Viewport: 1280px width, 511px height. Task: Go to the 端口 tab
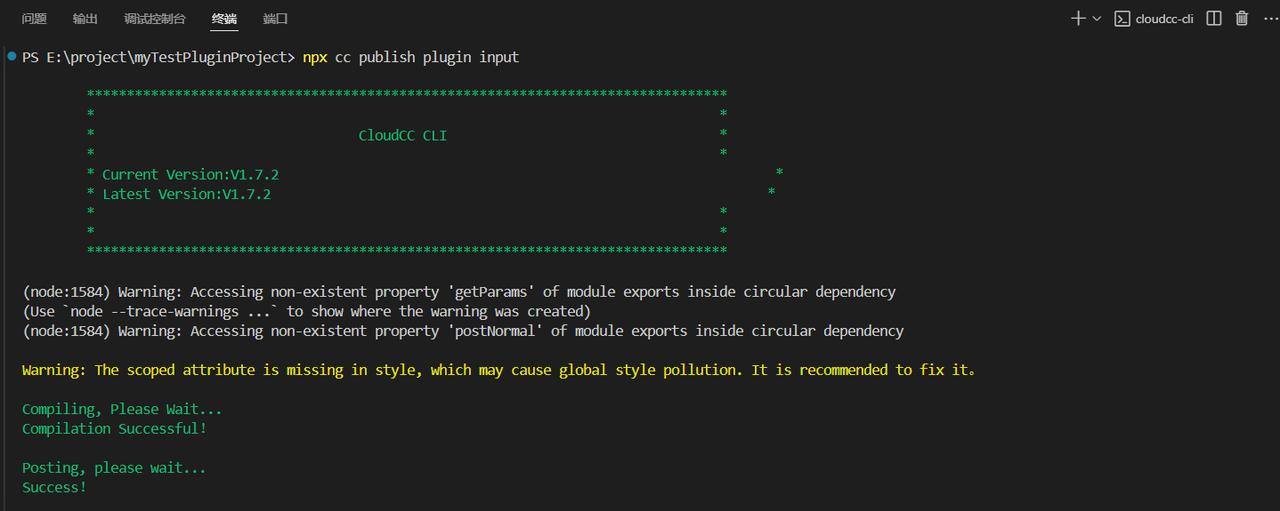pyautogui.click(x=275, y=19)
